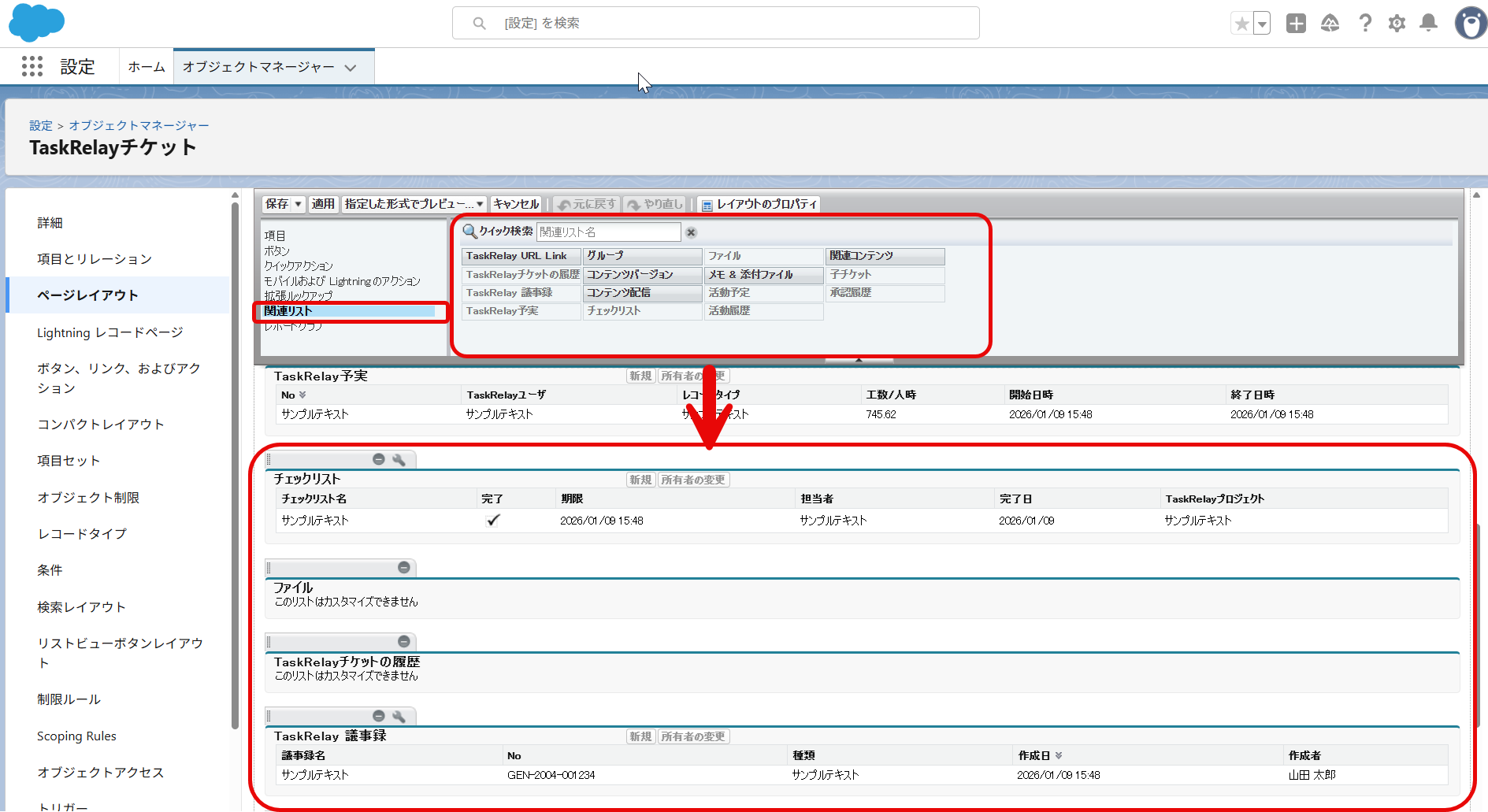Open the Trailhead guidance icon
This screenshot has width=1488, height=812.
tap(1330, 24)
